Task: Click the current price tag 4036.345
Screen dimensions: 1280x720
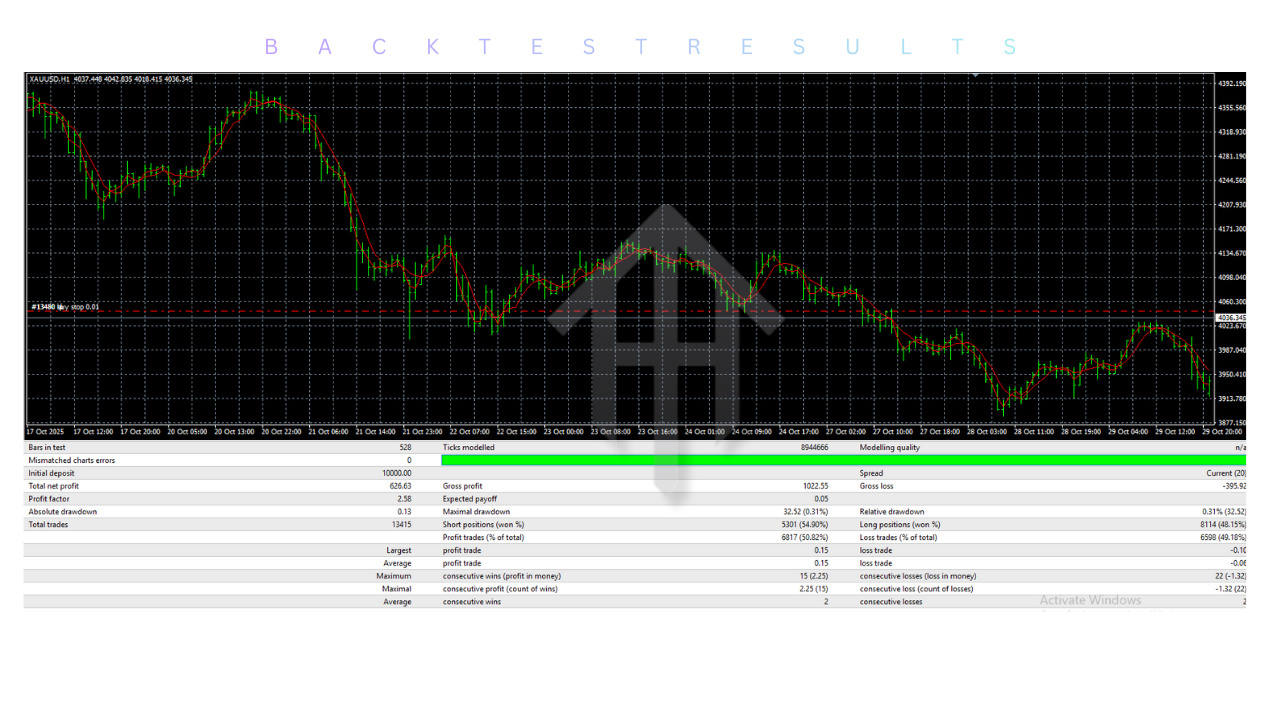Action: point(1232,317)
